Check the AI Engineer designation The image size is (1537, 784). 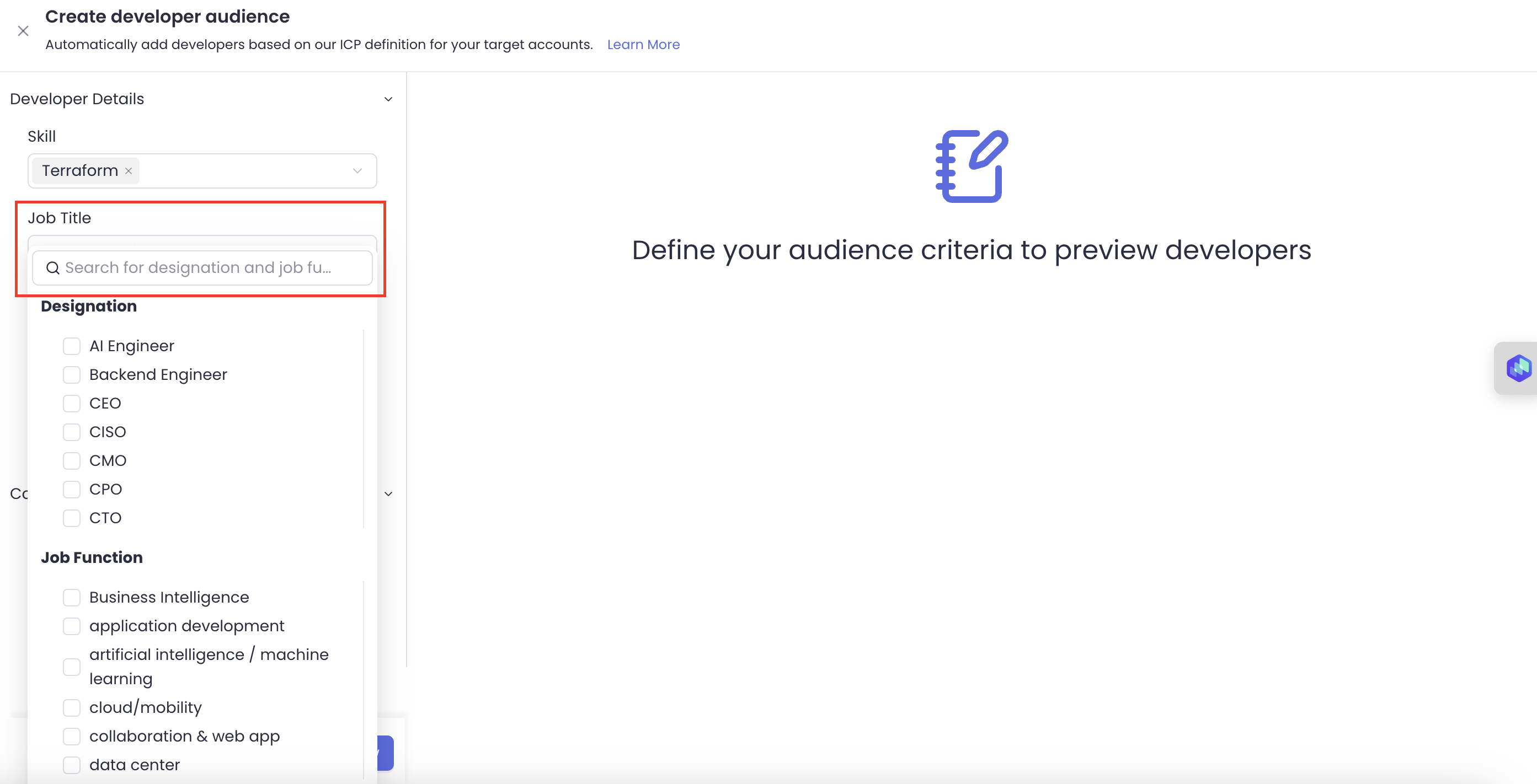click(72, 346)
